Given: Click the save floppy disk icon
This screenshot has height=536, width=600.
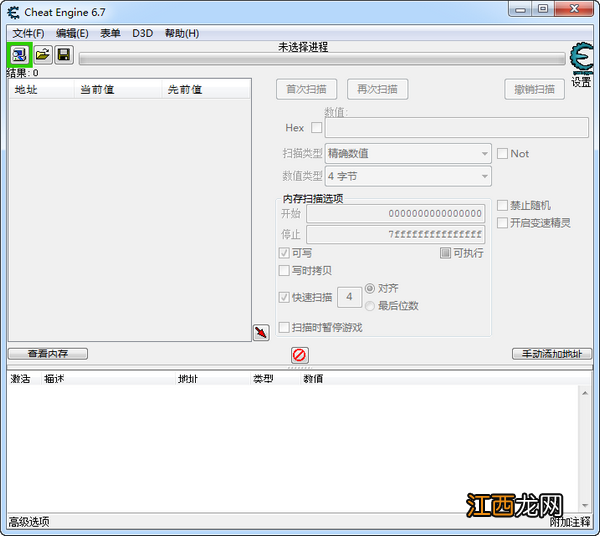Looking at the screenshot, I should point(64,55).
